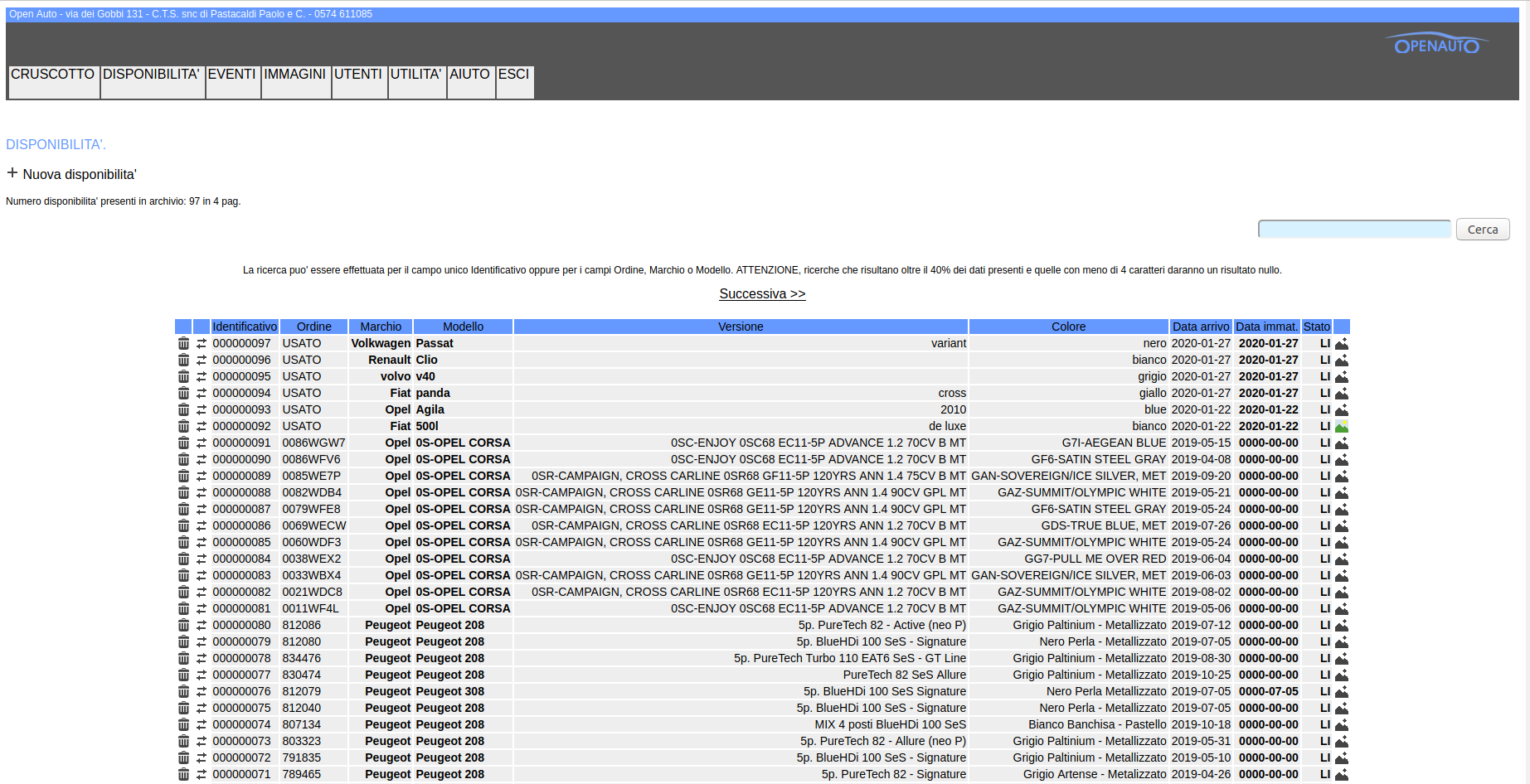This screenshot has width=1530, height=784.
Task: Click the Ordine column header
Action: [x=314, y=327]
